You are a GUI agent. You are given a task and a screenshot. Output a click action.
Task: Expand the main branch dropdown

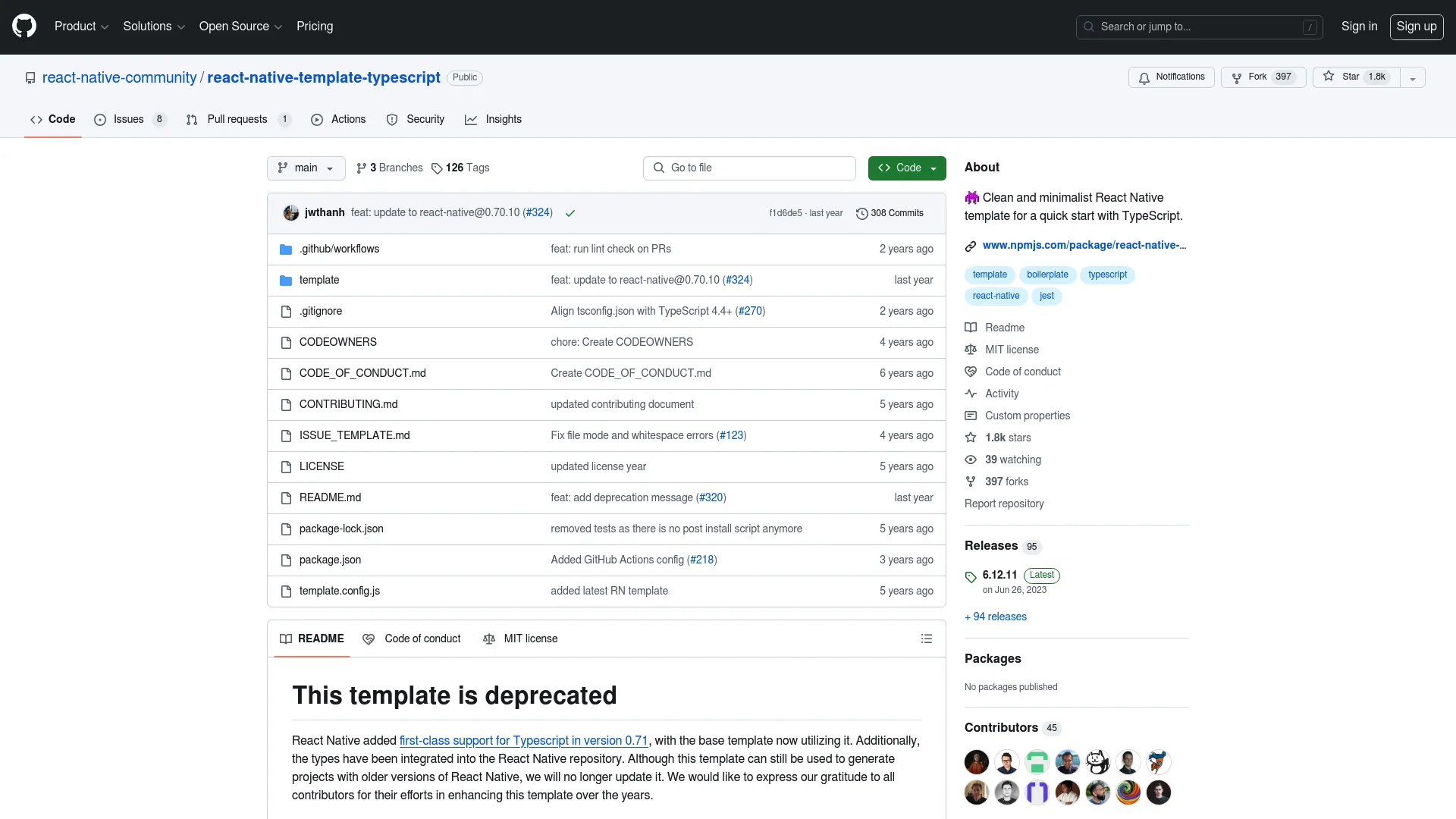pyautogui.click(x=305, y=167)
